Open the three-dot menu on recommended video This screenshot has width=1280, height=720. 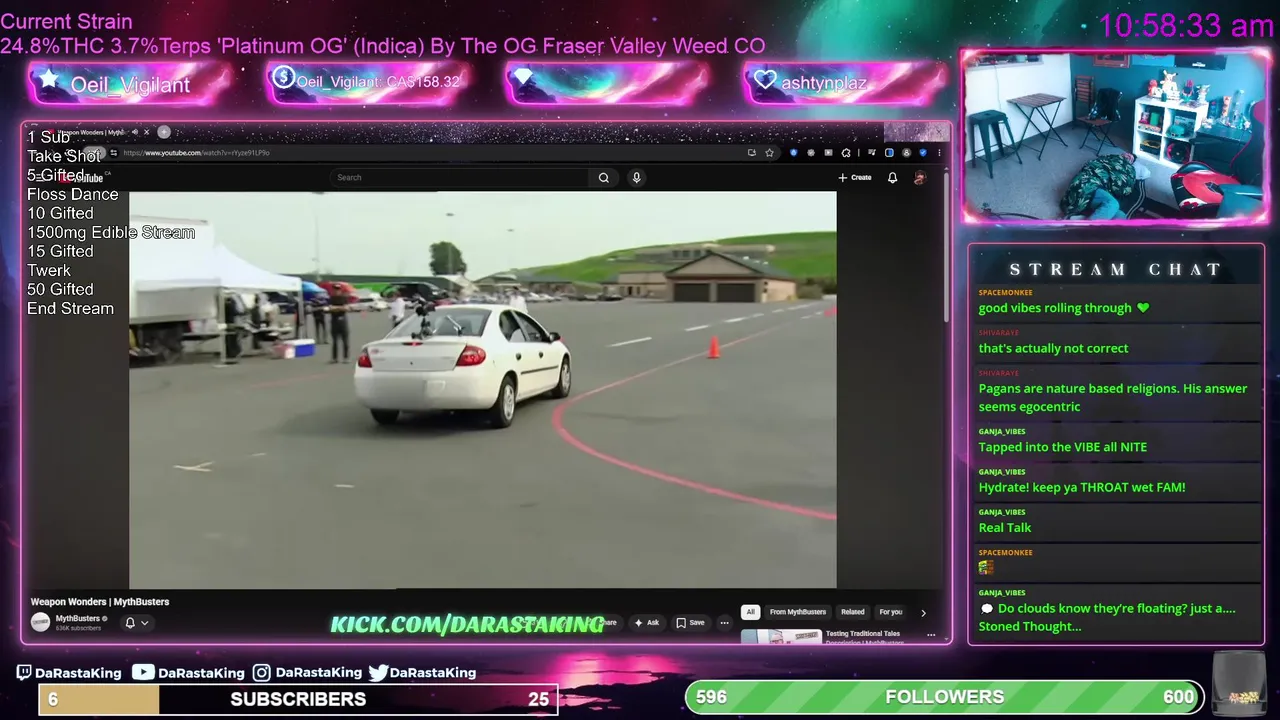click(931, 634)
